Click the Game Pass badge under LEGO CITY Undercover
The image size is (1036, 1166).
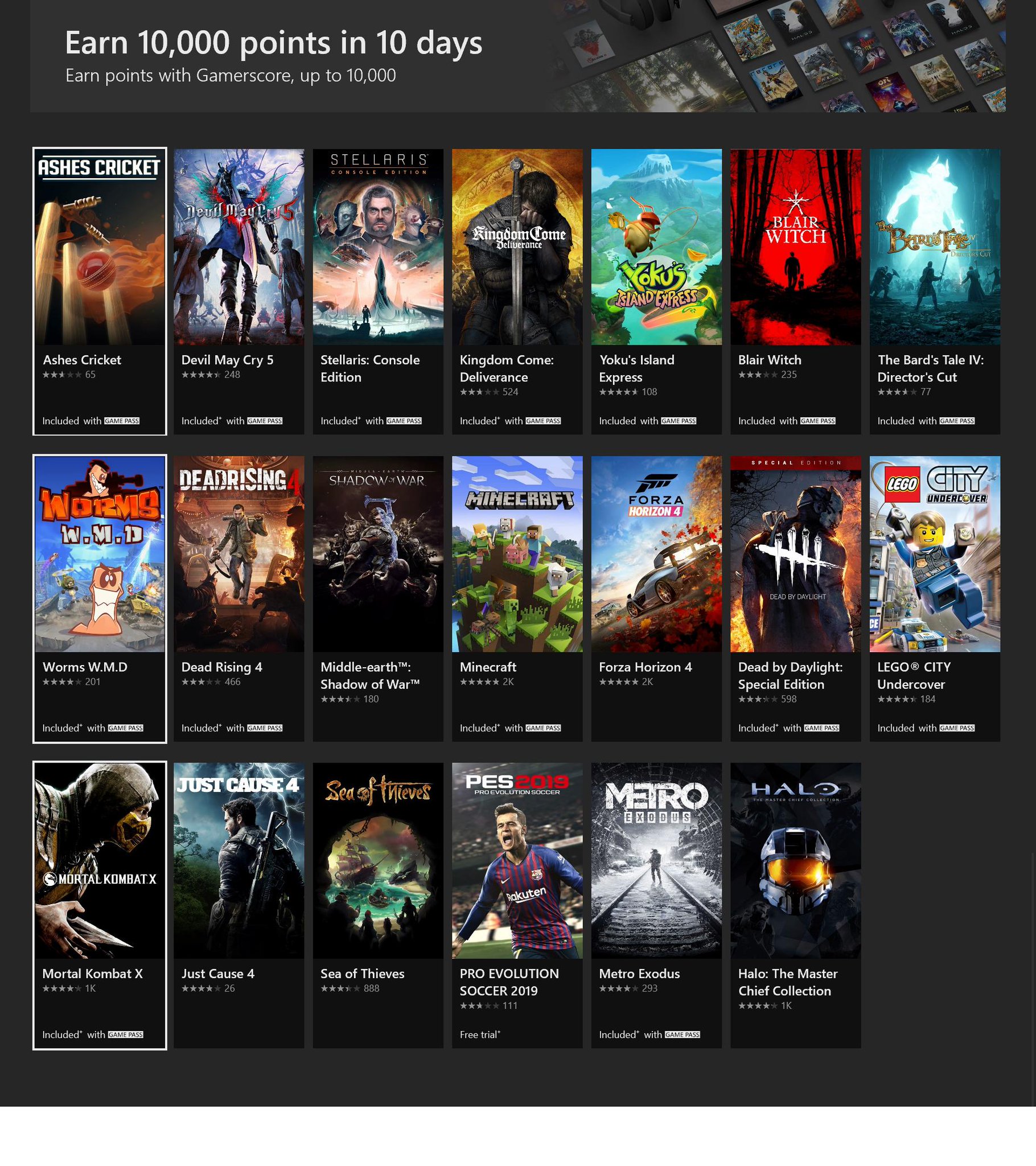pyautogui.click(x=957, y=728)
